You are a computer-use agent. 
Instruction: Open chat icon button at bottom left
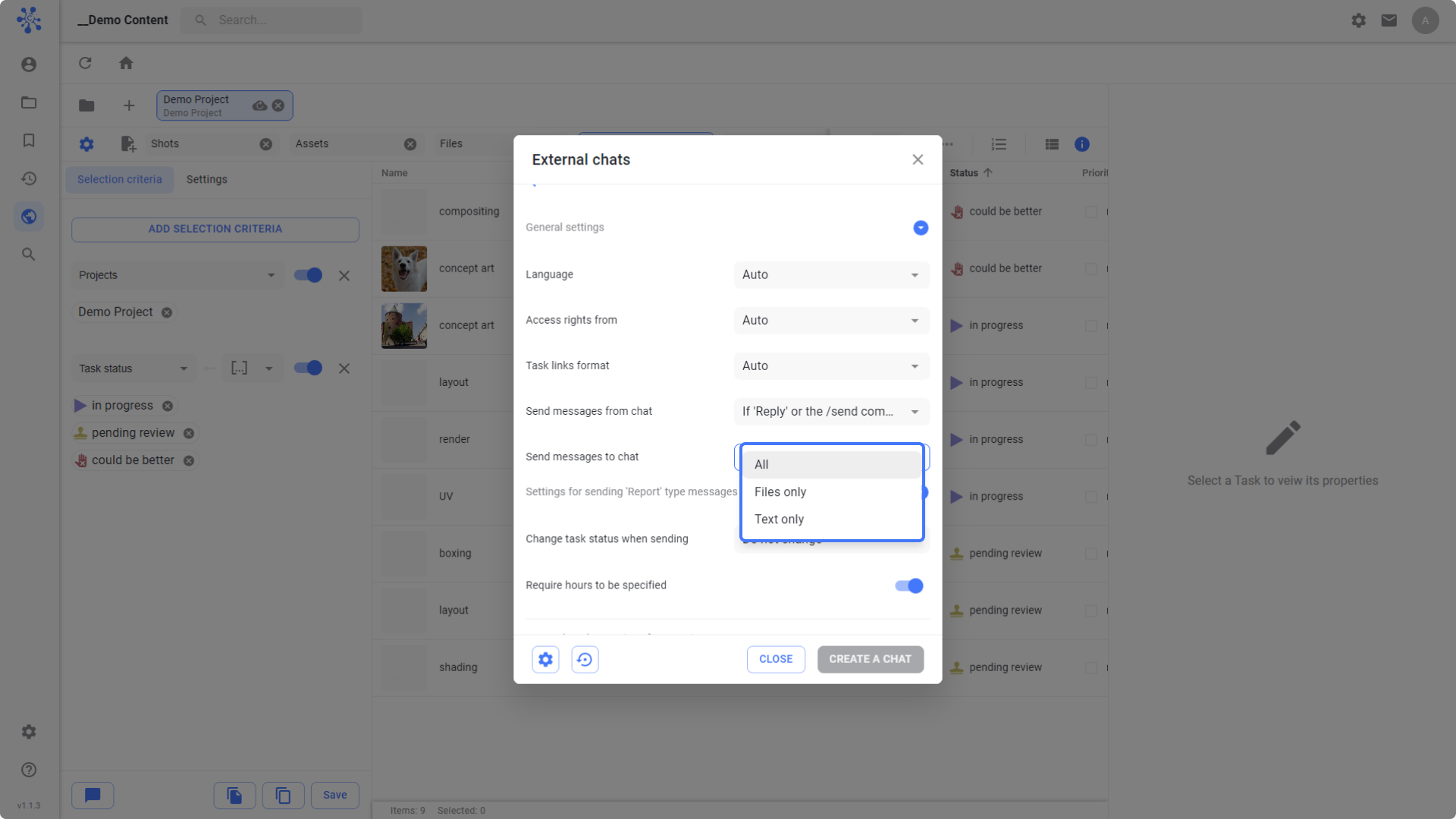[x=93, y=795]
